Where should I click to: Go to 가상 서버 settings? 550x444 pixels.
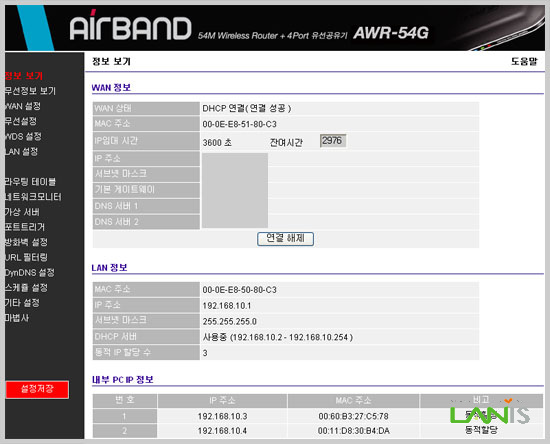click(x=22, y=212)
